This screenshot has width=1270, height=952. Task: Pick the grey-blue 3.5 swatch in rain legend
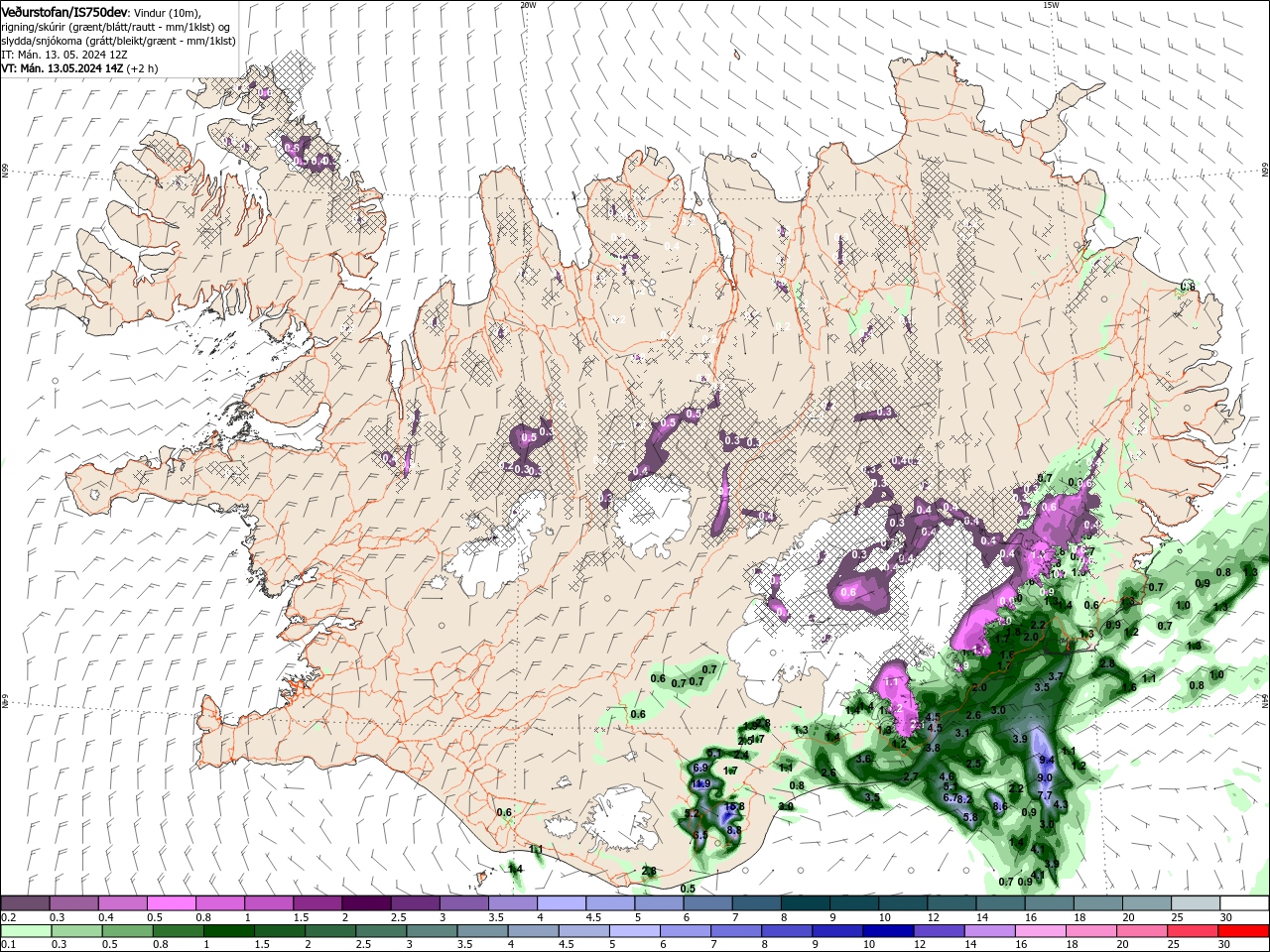pyautogui.click(x=482, y=931)
